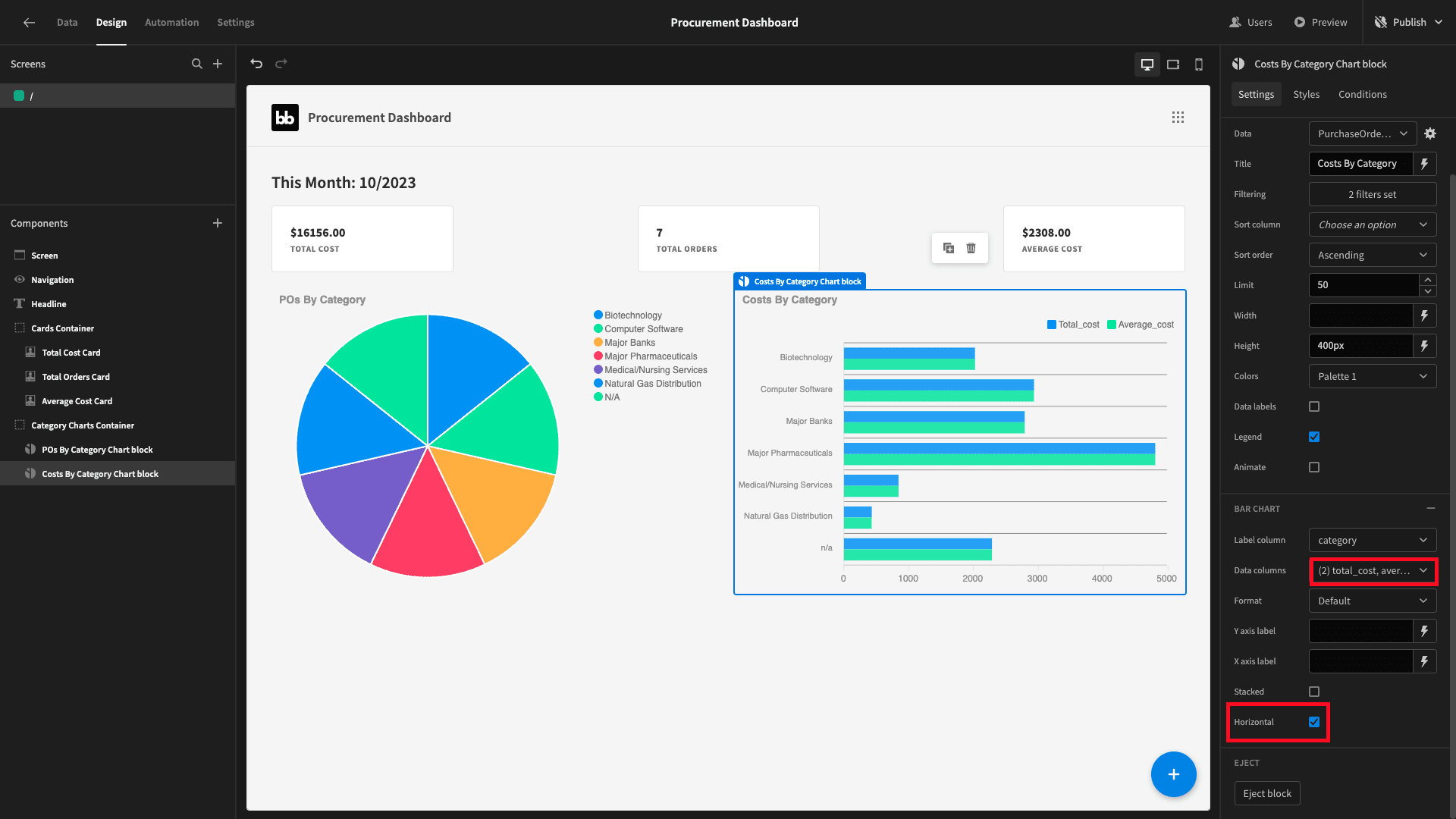Viewport: 1456px width, 819px height.
Task: Switch to mobile preview icon
Action: point(1199,64)
